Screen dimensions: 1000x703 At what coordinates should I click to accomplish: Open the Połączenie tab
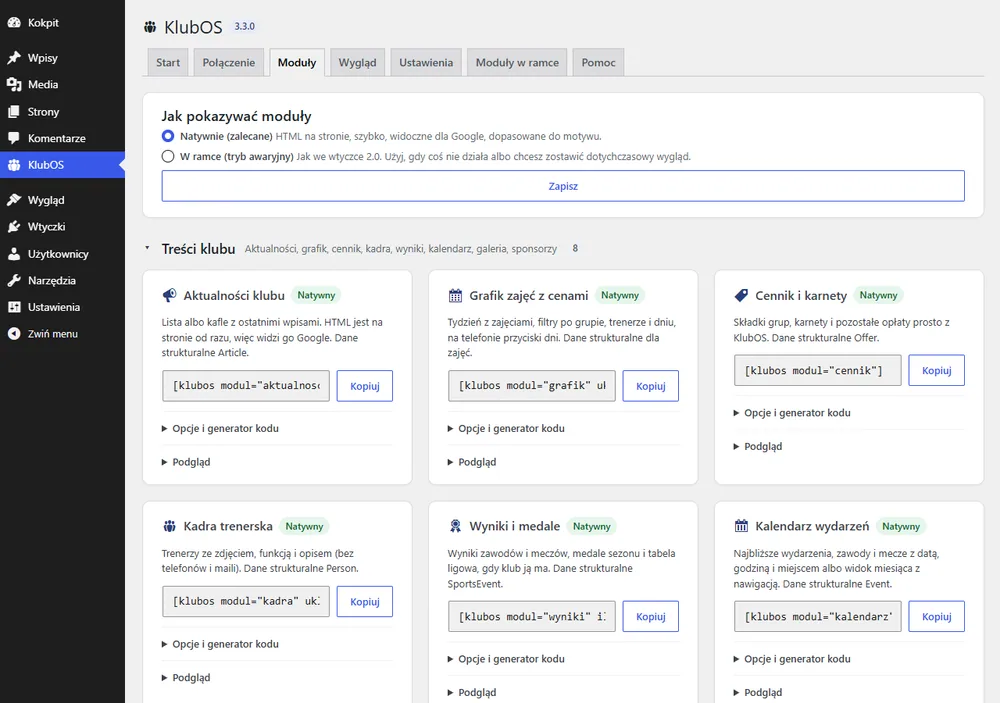pyautogui.click(x=228, y=63)
